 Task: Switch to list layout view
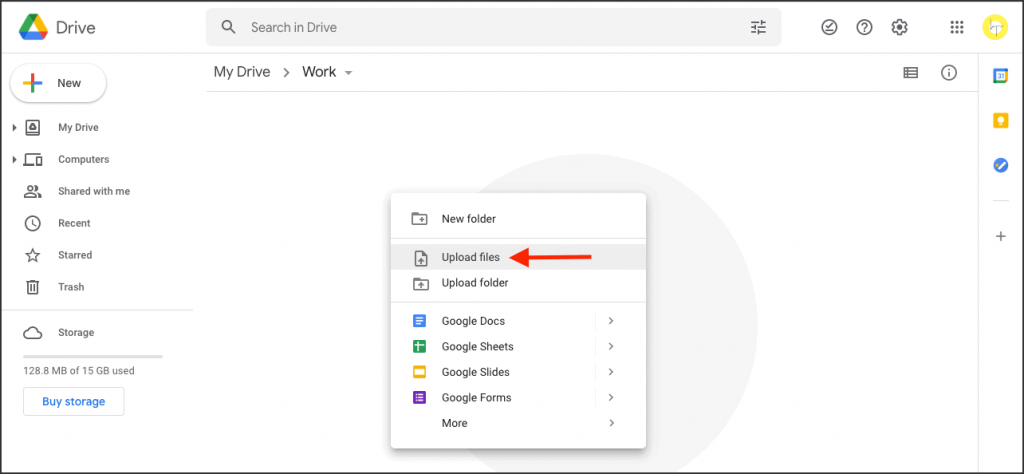[910, 73]
